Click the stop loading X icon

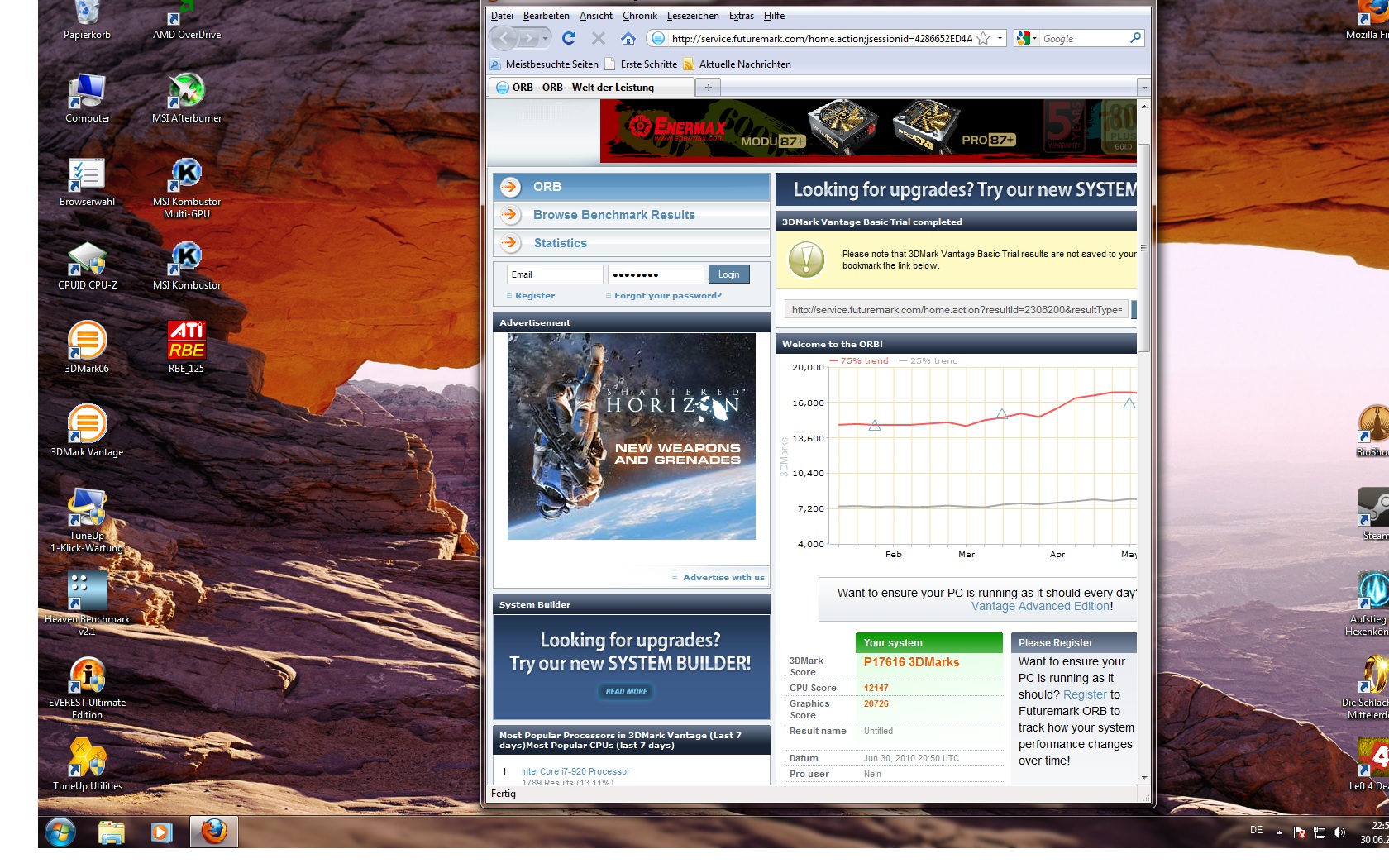(x=599, y=38)
